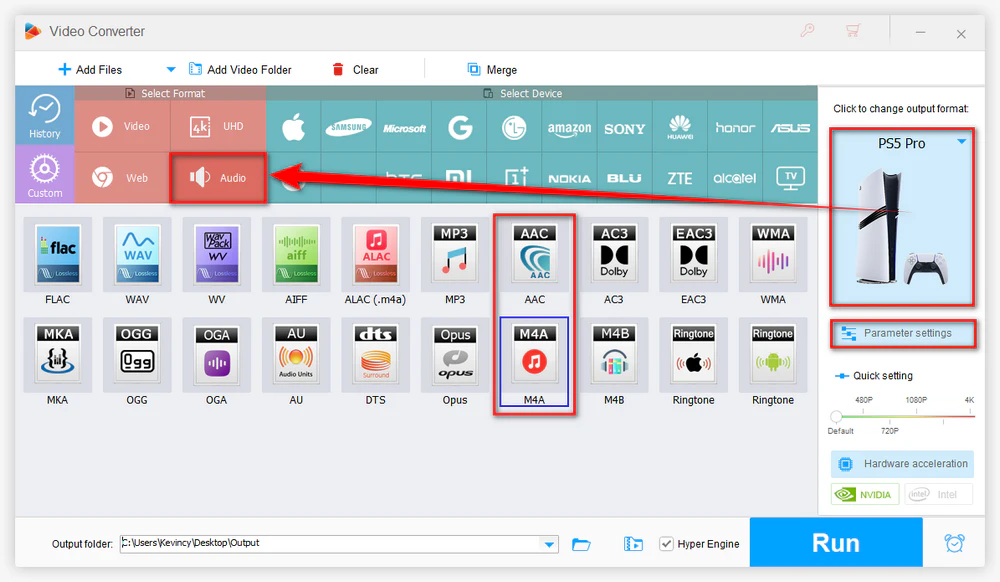
Task: Open the Sony device category
Action: tap(624, 127)
